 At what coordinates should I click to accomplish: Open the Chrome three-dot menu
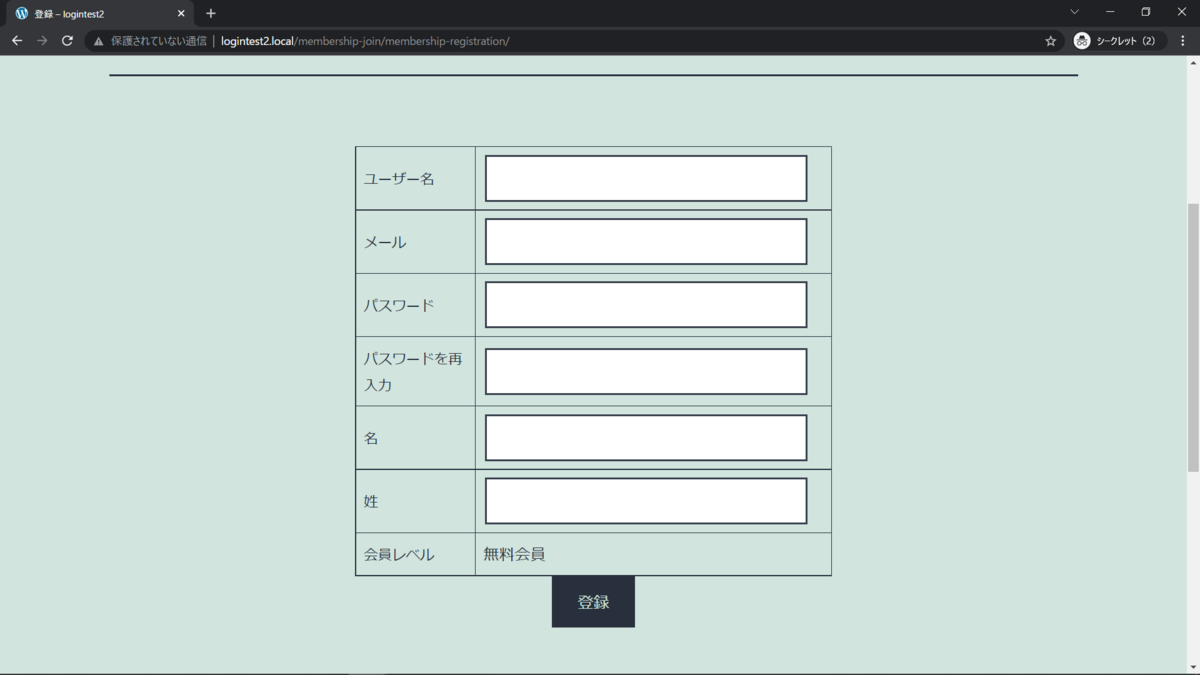(x=1183, y=41)
